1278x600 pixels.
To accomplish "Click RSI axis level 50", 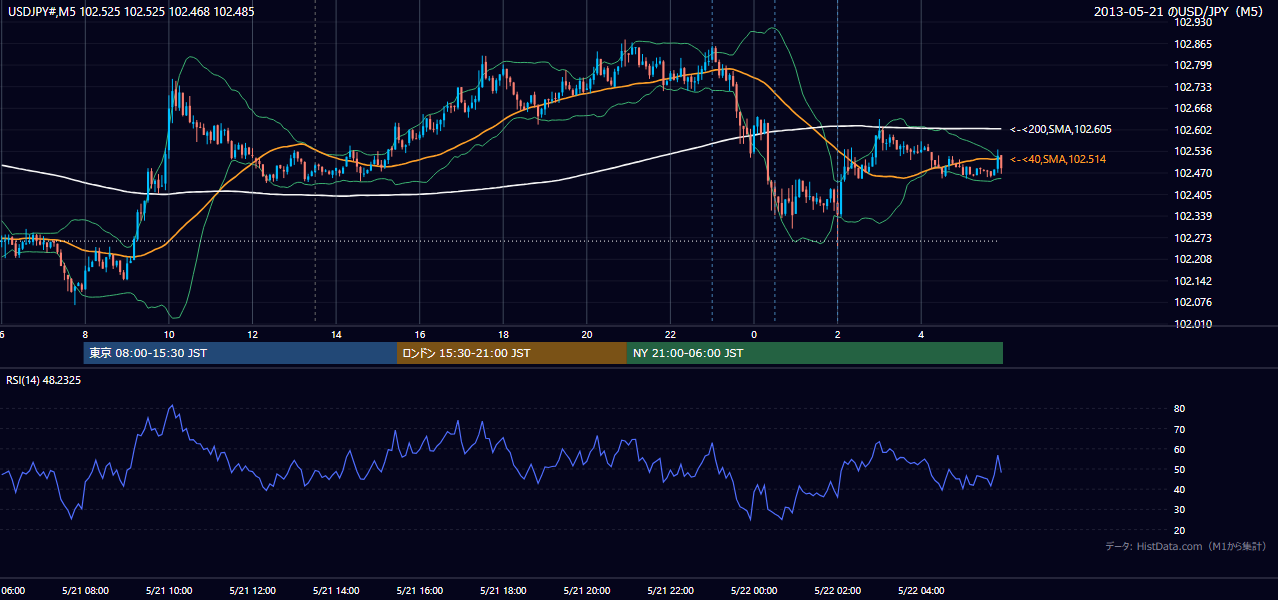I will (x=1180, y=469).
